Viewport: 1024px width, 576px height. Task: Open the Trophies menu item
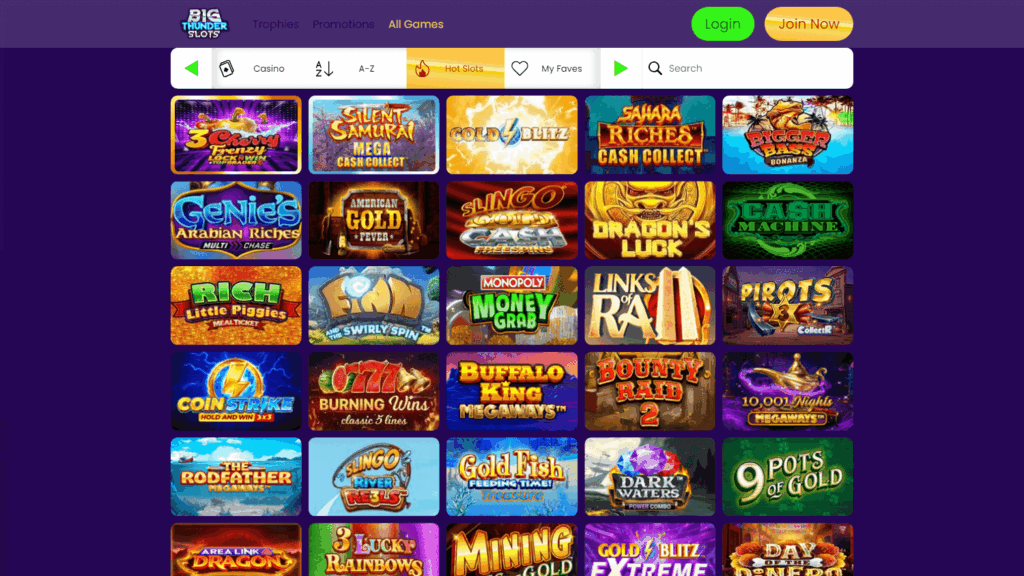[x=276, y=24]
